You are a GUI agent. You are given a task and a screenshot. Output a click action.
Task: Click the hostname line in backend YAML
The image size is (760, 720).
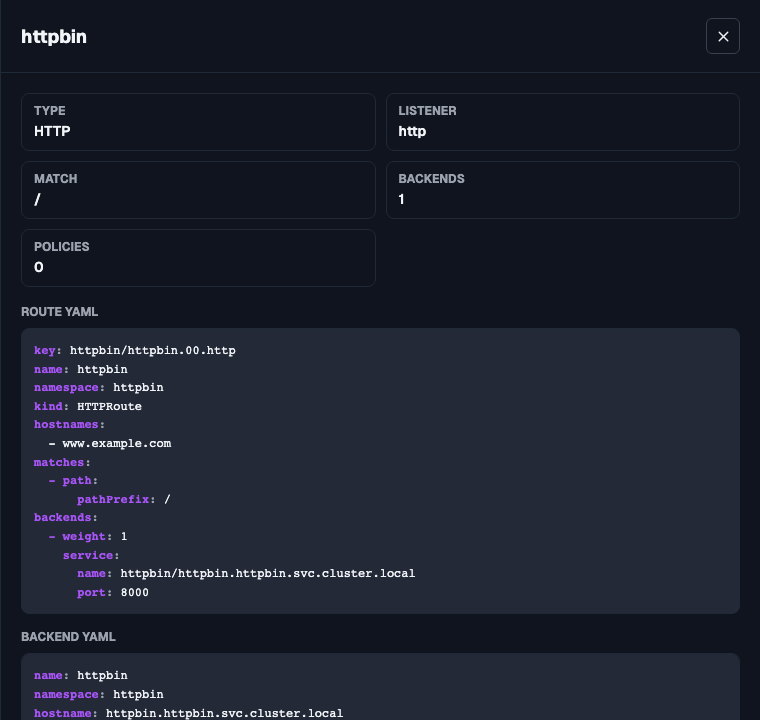[x=189, y=713]
